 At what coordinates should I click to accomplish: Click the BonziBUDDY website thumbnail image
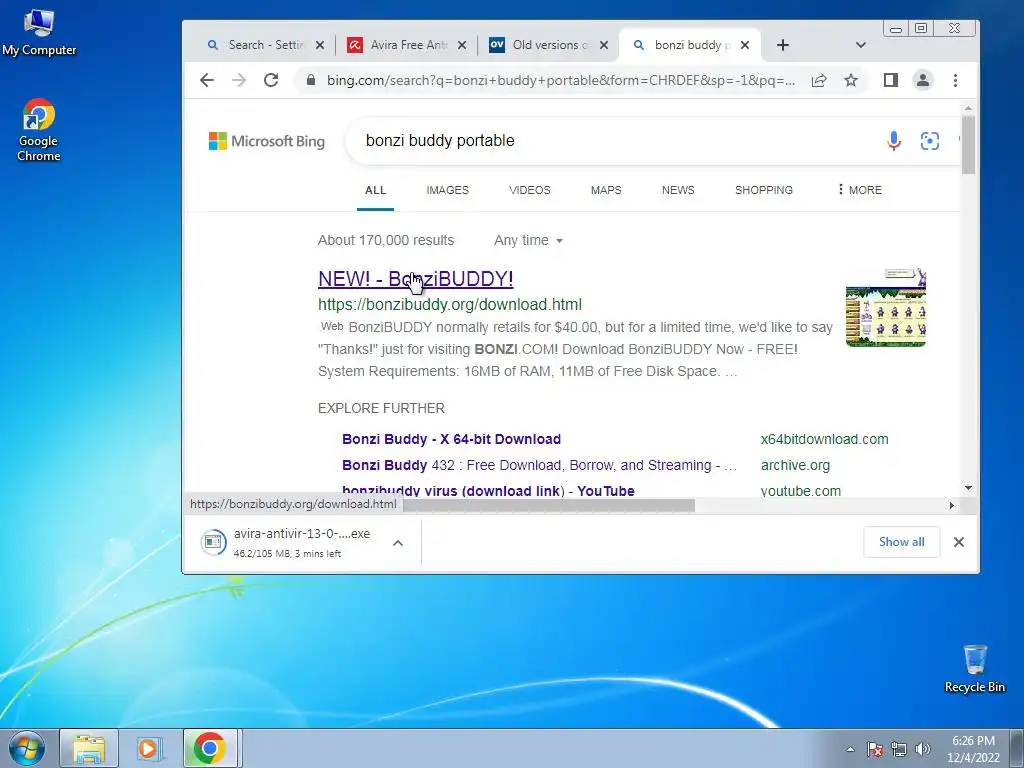[886, 307]
